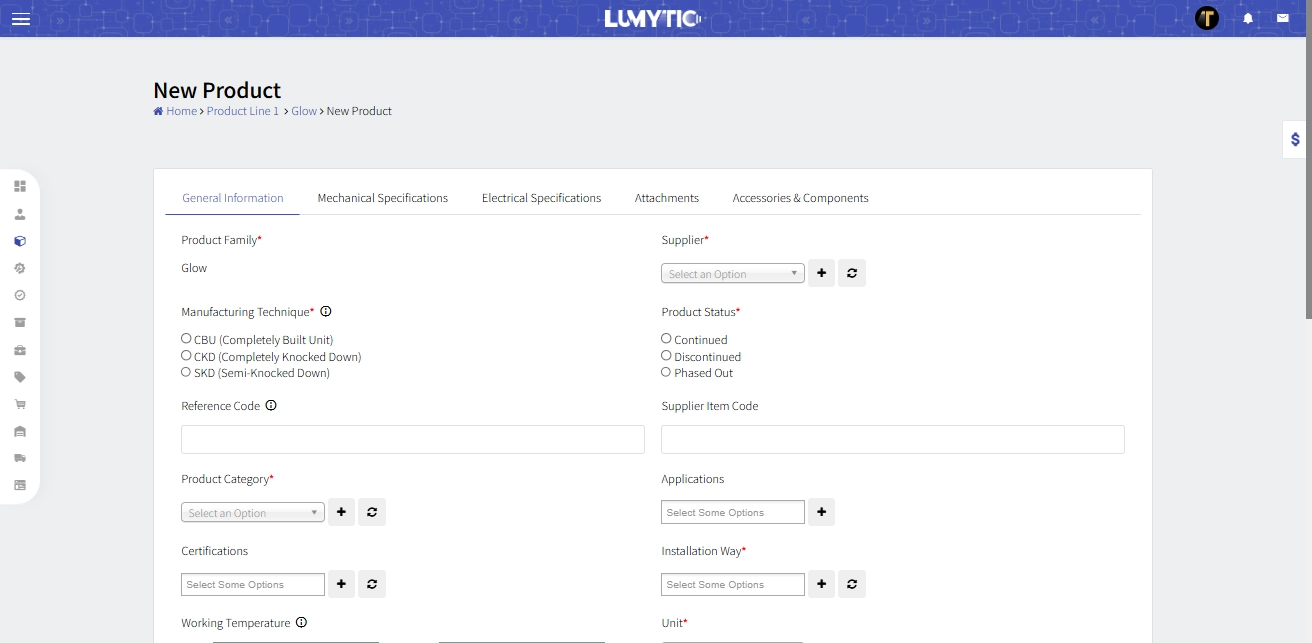This screenshot has width=1312, height=643.
Task: Select the shopping cart sidebar icon
Action: coord(20,404)
